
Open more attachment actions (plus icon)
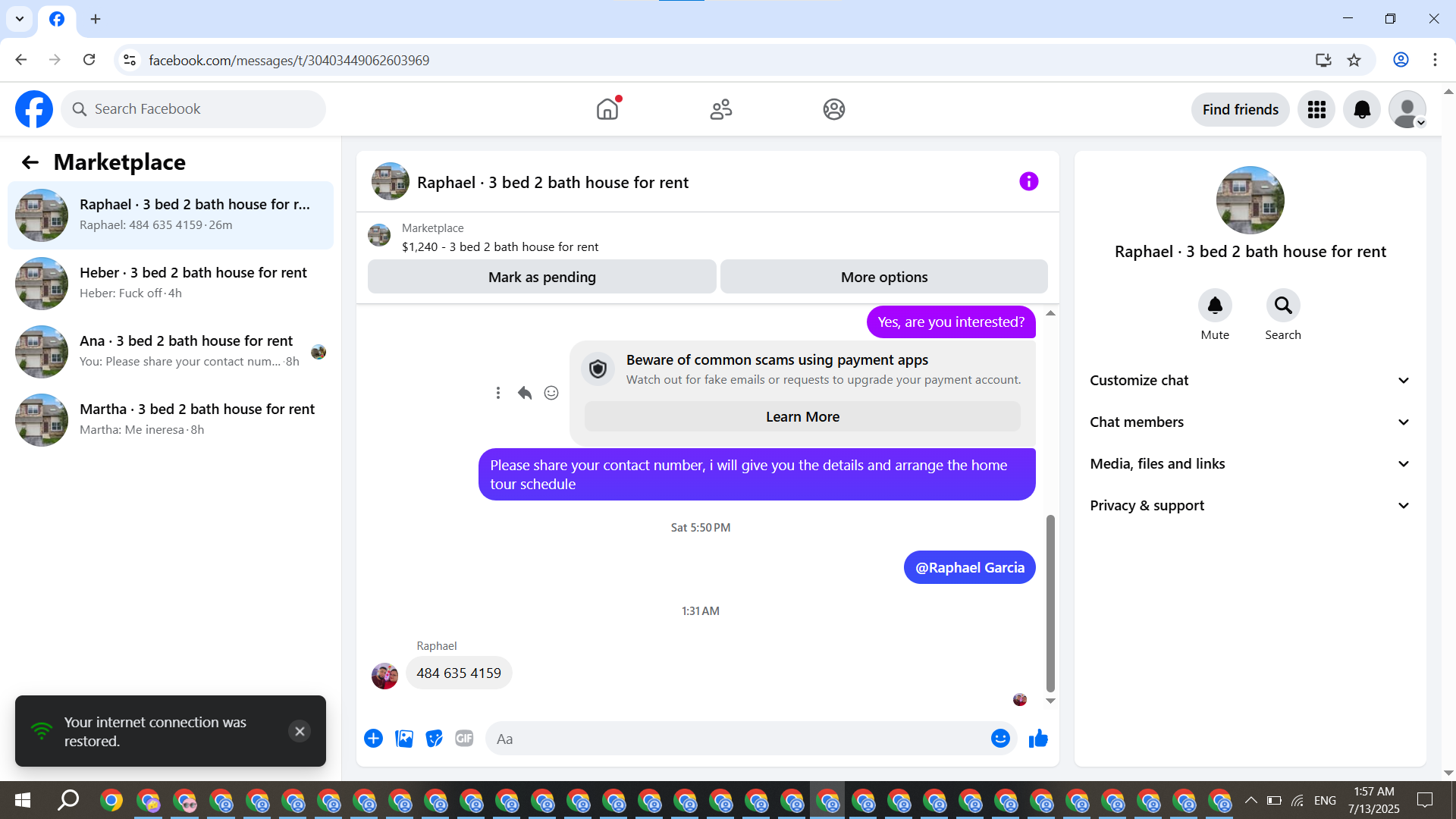(x=373, y=739)
